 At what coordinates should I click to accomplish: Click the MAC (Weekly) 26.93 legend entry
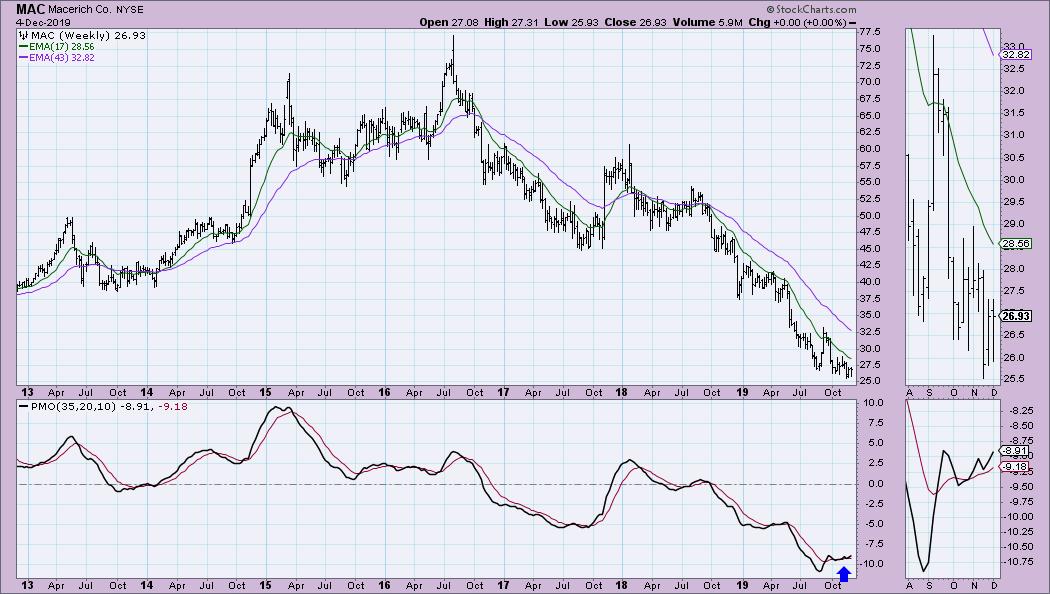point(88,35)
